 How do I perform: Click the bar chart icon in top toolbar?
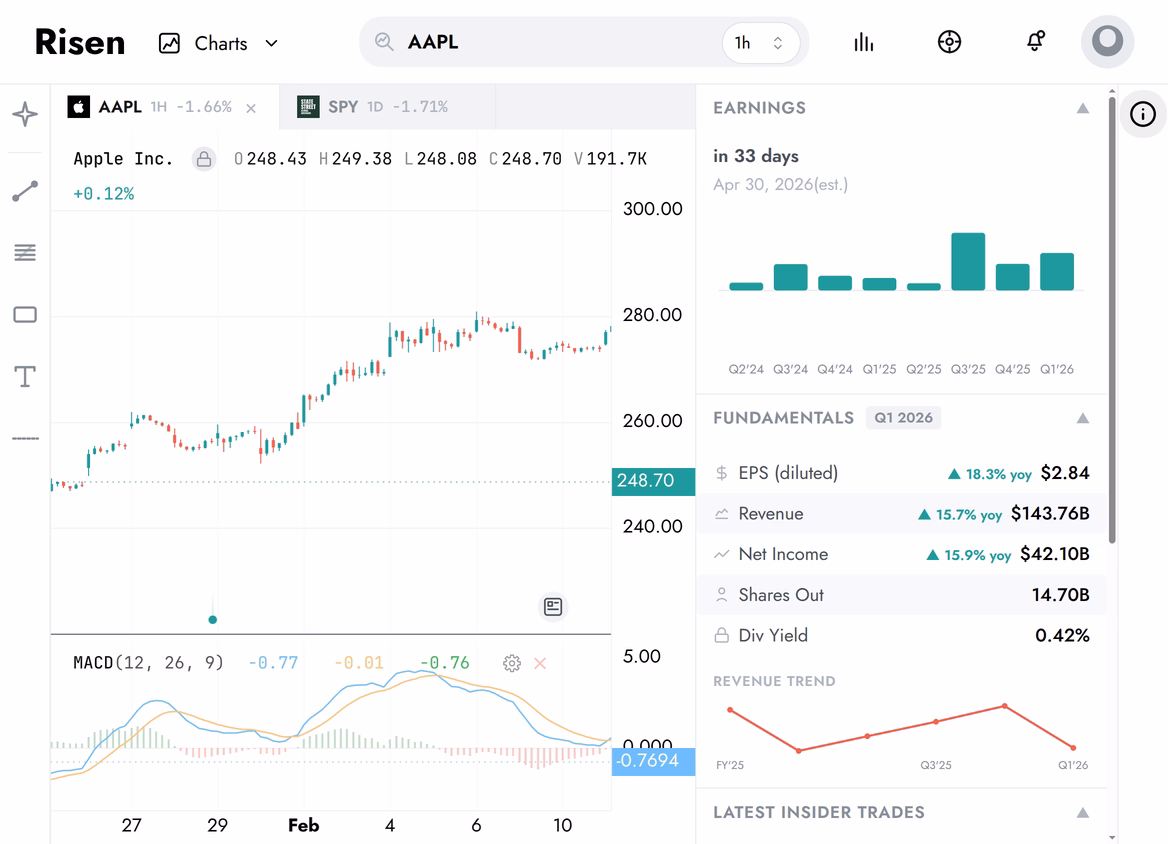point(863,41)
